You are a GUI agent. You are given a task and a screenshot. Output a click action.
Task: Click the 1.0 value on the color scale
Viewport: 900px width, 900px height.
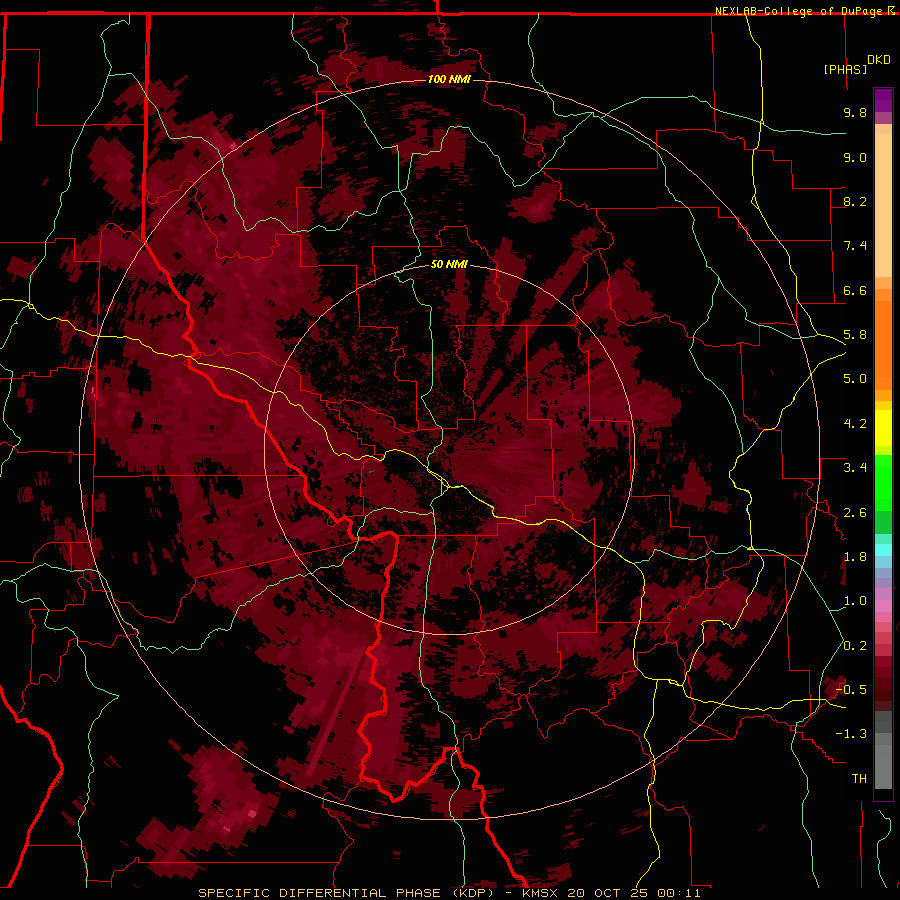(855, 601)
